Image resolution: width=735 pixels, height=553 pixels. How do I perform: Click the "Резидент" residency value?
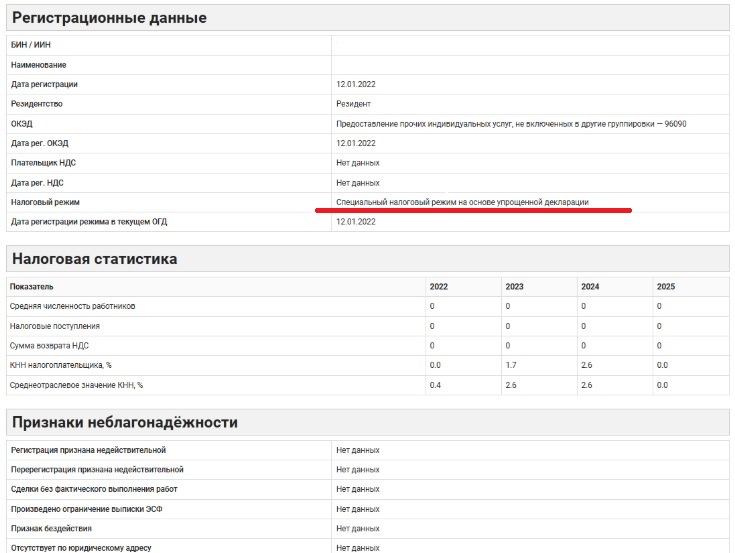point(353,104)
